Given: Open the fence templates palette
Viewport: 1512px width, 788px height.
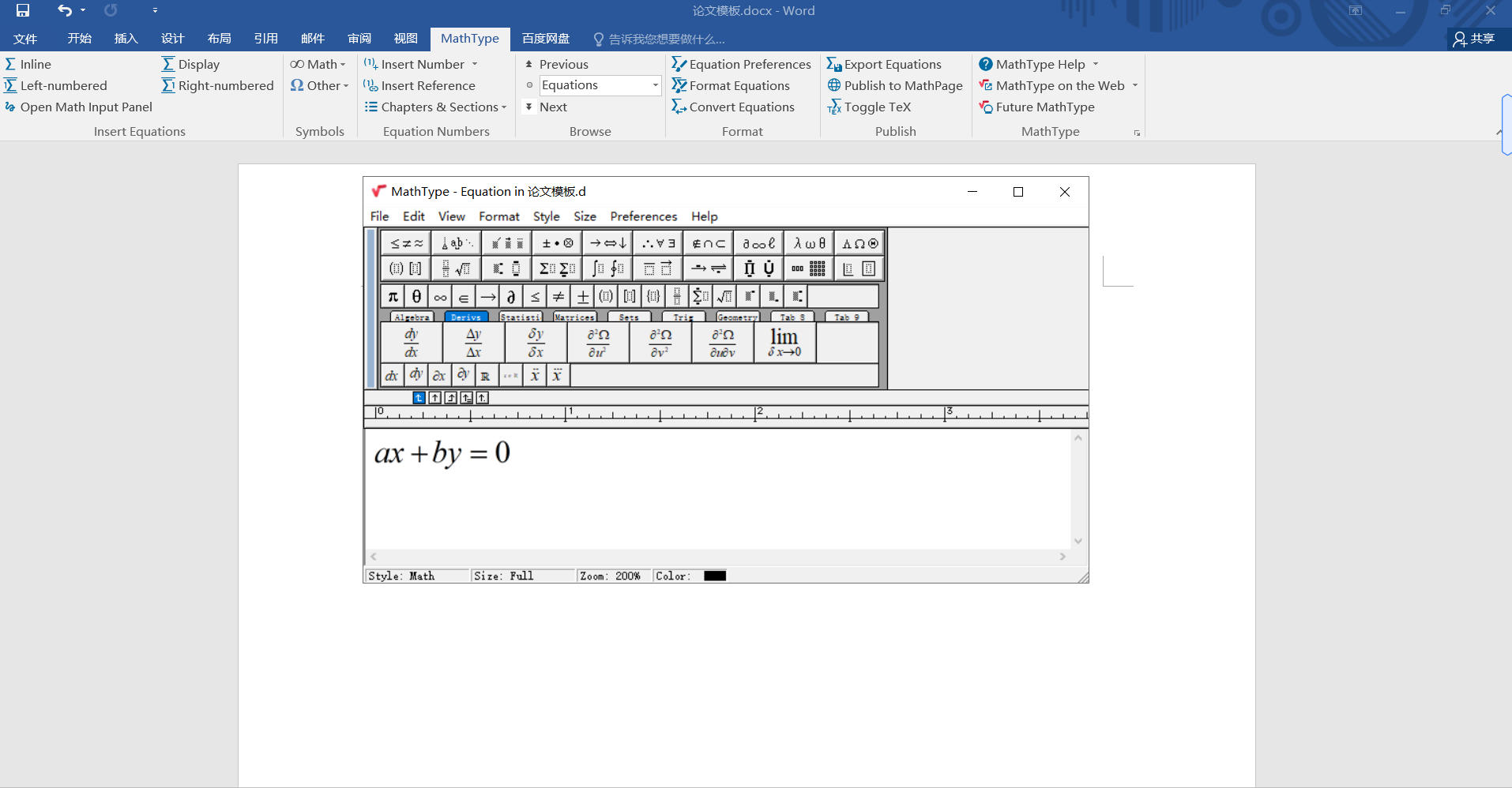Looking at the screenshot, I should [x=406, y=268].
